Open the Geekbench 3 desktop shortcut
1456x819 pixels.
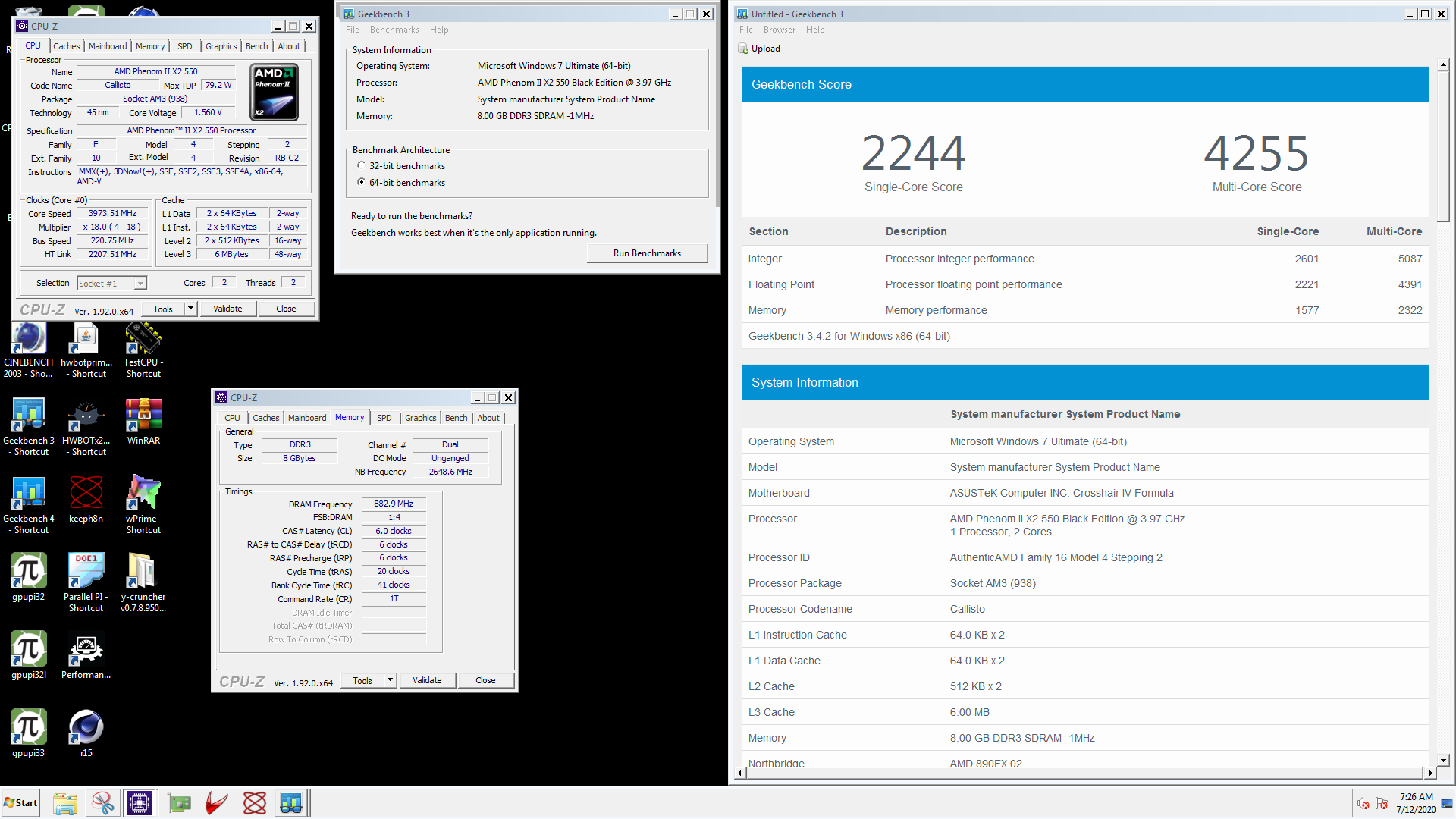29,428
